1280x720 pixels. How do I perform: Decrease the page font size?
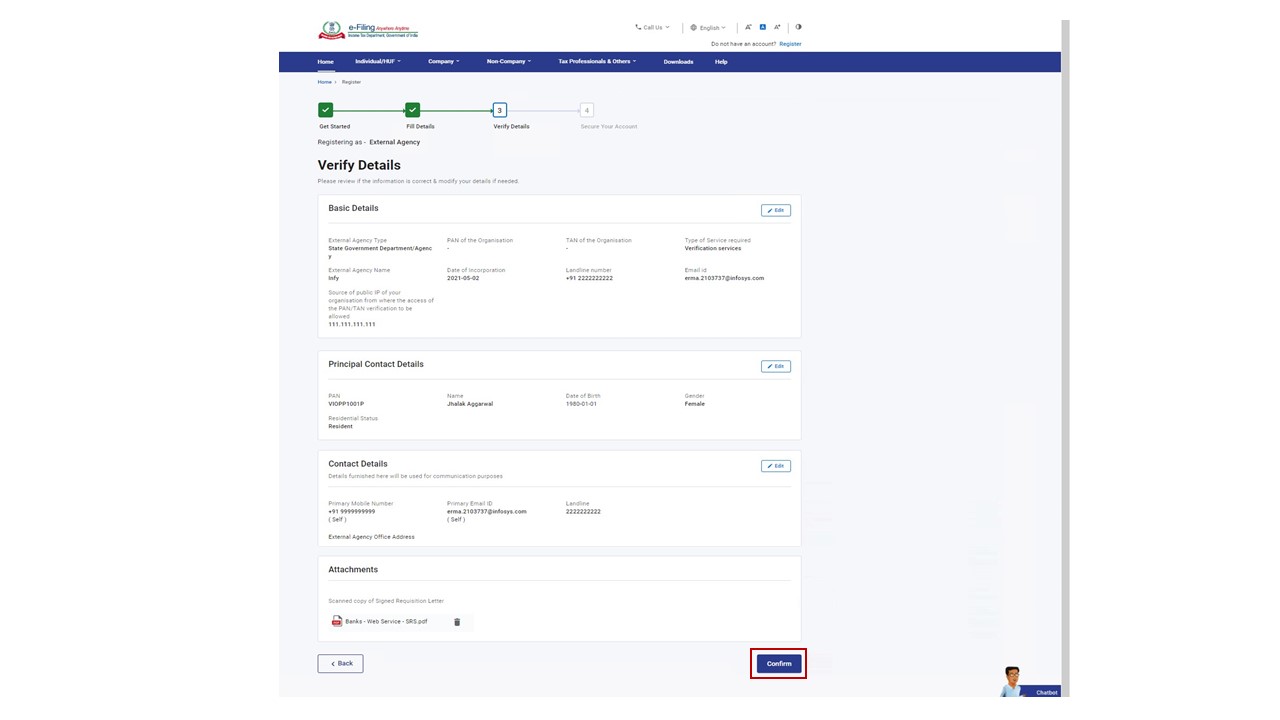click(748, 28)
